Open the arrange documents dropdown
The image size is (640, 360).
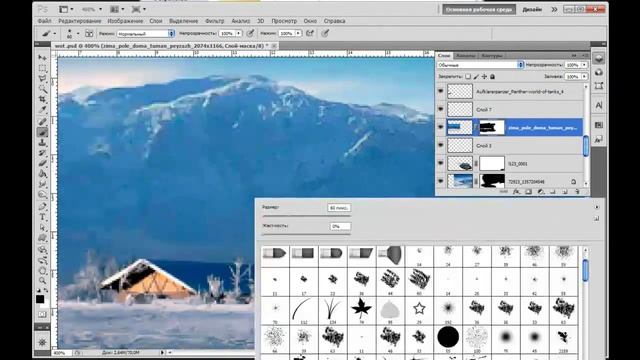[x=117, y=9]
